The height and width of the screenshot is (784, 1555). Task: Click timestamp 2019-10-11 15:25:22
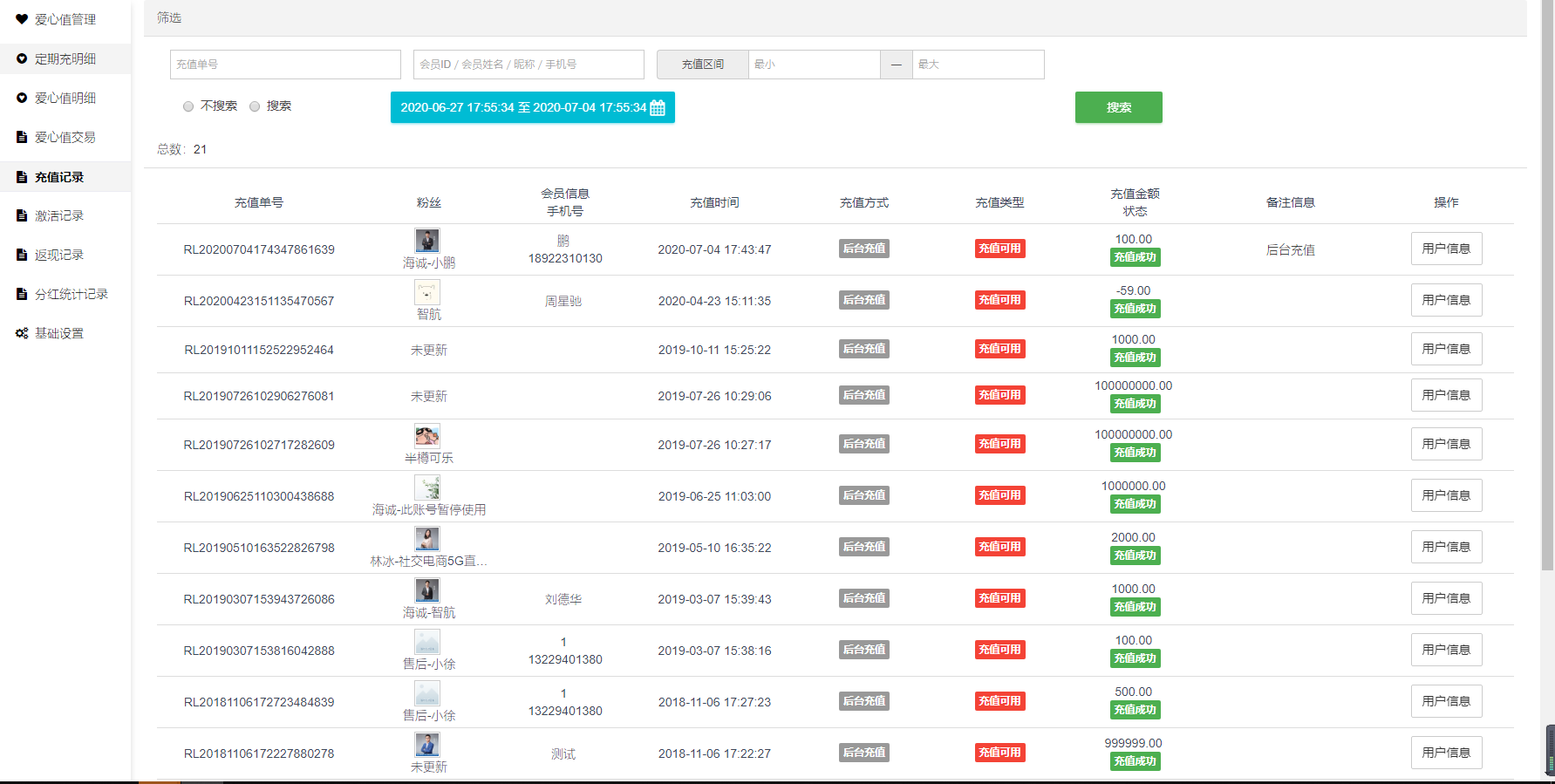point(714,350)
